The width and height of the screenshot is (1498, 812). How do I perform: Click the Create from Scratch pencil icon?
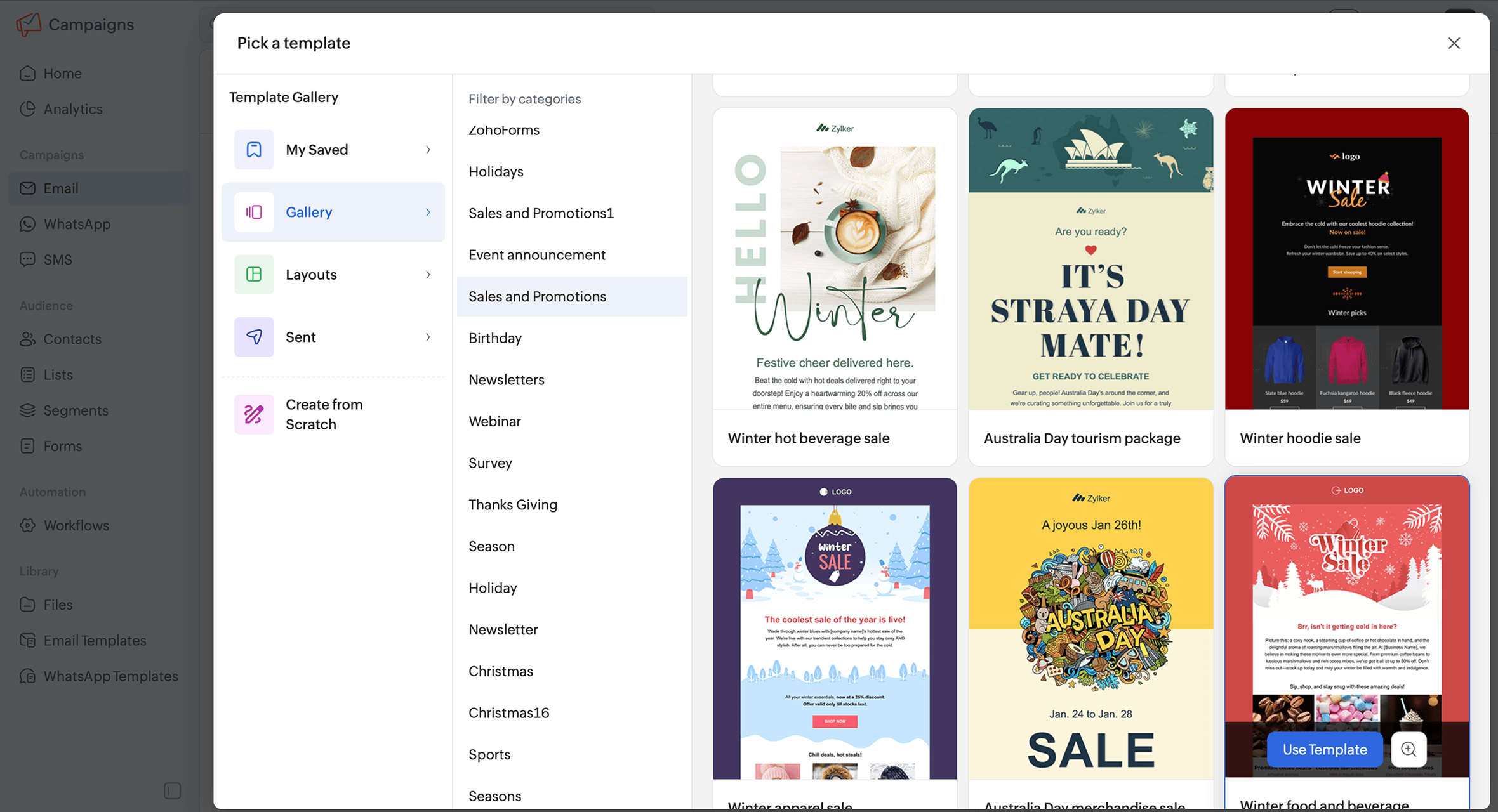click(x=254, y=414)
